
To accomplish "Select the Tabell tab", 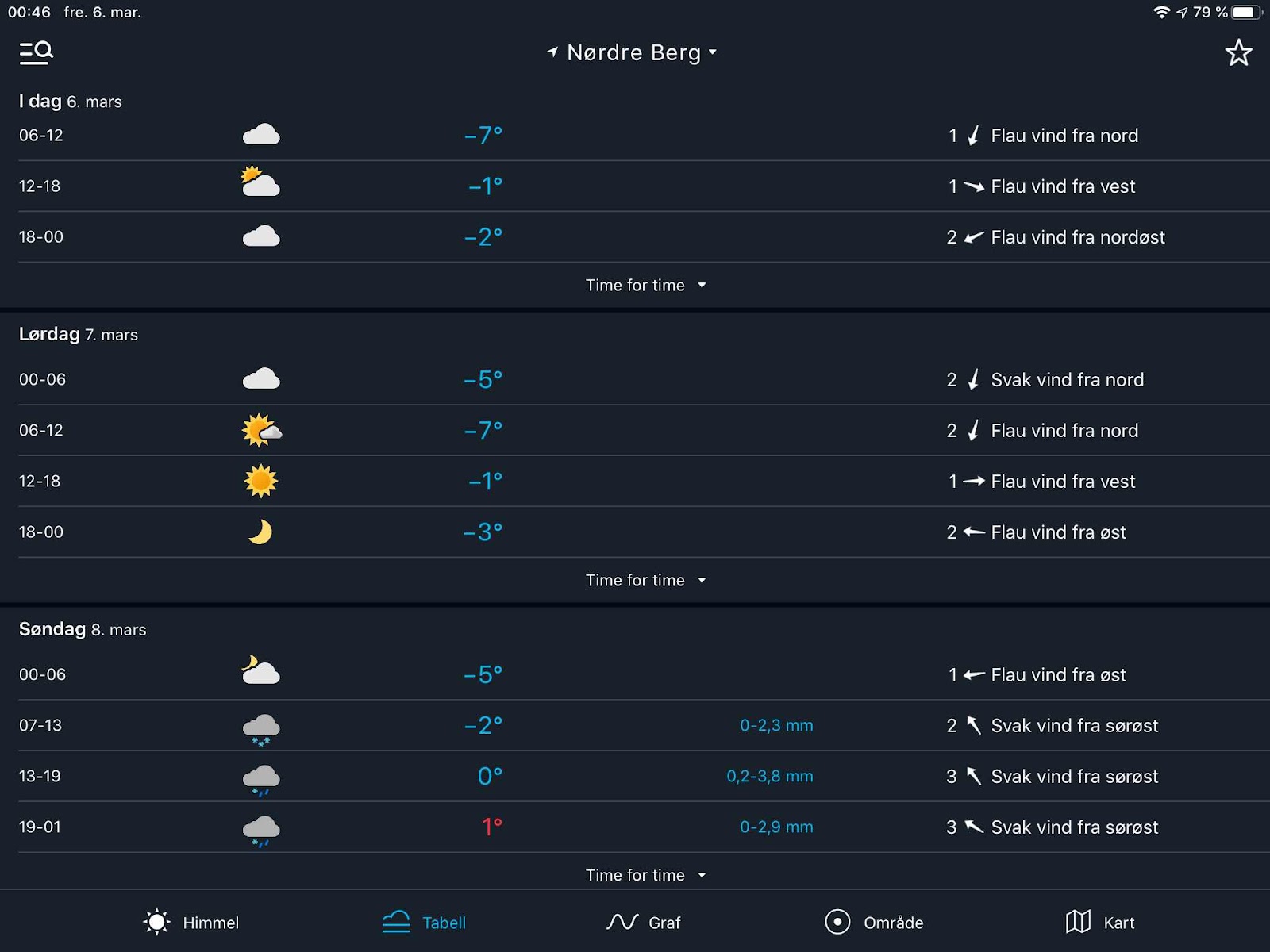I will tap(424, 922).
